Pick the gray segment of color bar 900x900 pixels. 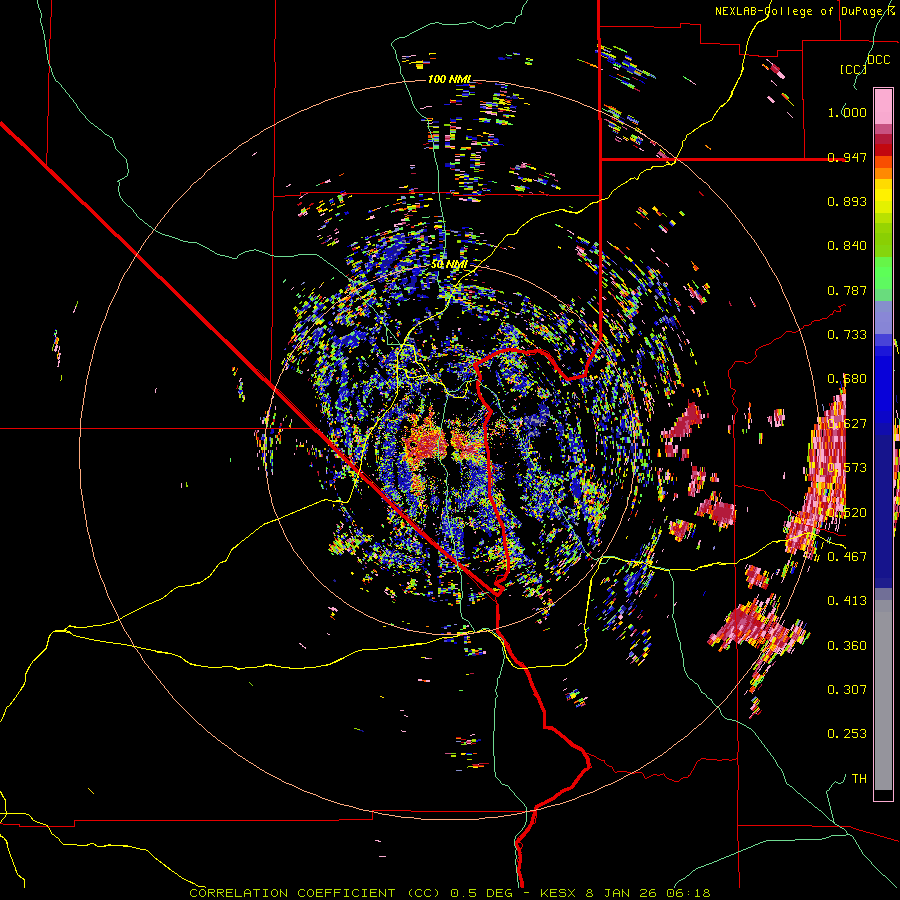883,695
